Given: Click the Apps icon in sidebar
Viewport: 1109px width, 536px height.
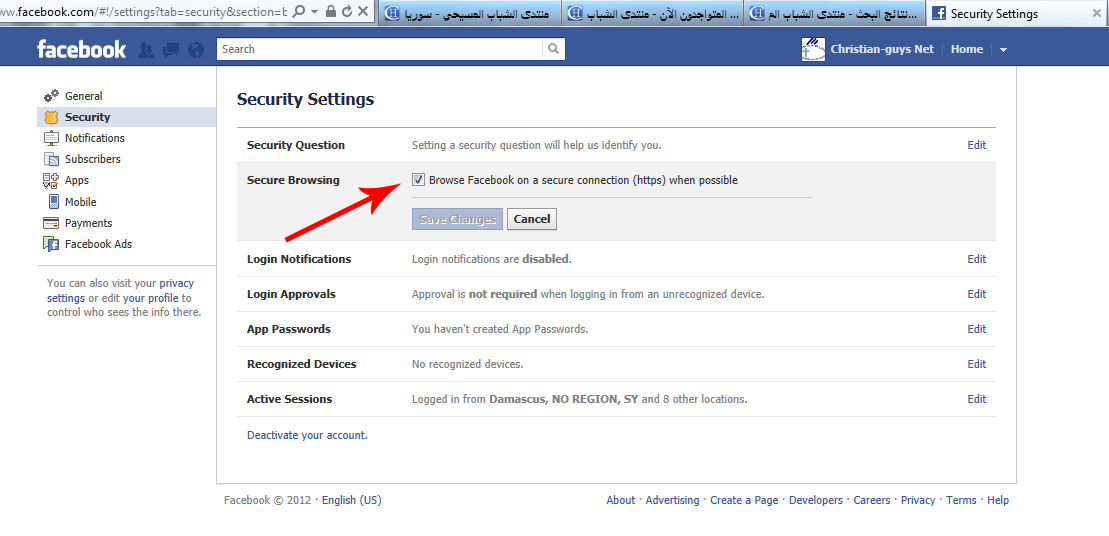Looking at the screenshot, I should tap(51, 180).
